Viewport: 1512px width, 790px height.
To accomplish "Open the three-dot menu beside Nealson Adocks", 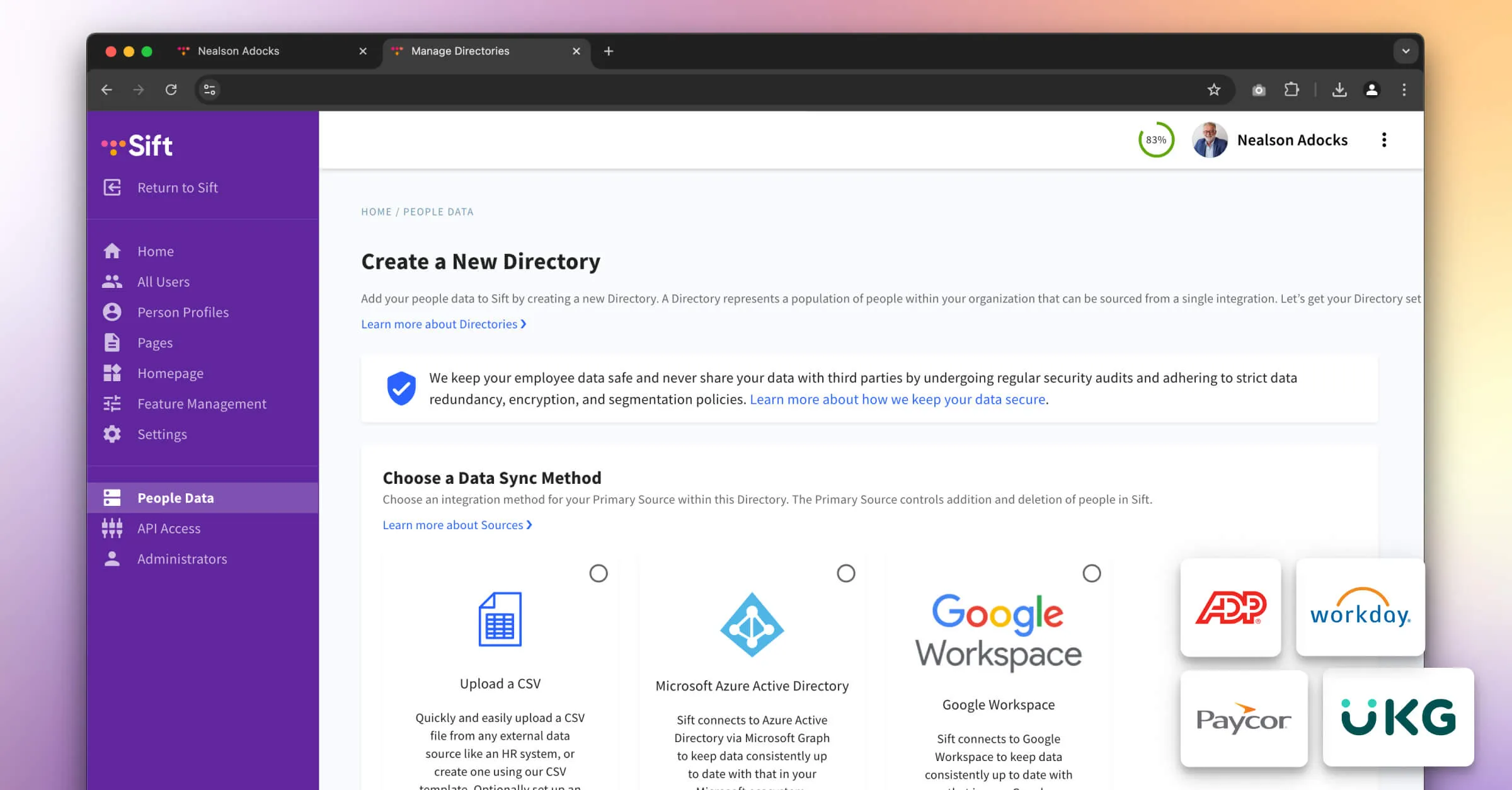I will click(1384, 140).
